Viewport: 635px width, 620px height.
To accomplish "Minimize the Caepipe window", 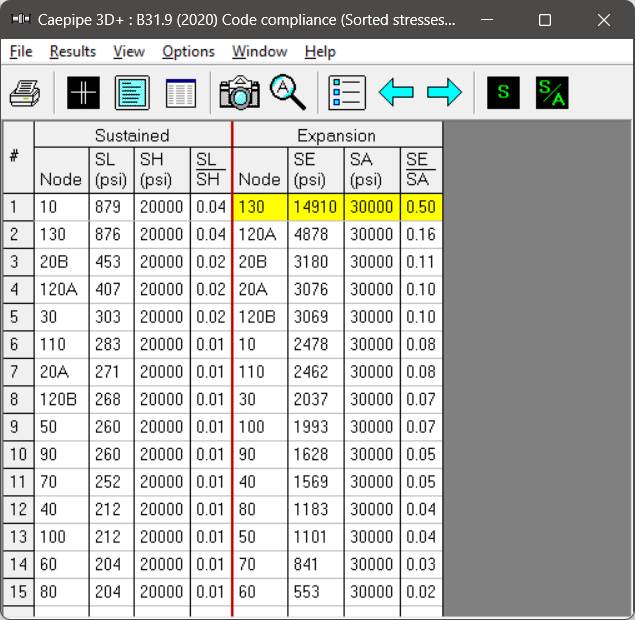I will pos(487,20).
